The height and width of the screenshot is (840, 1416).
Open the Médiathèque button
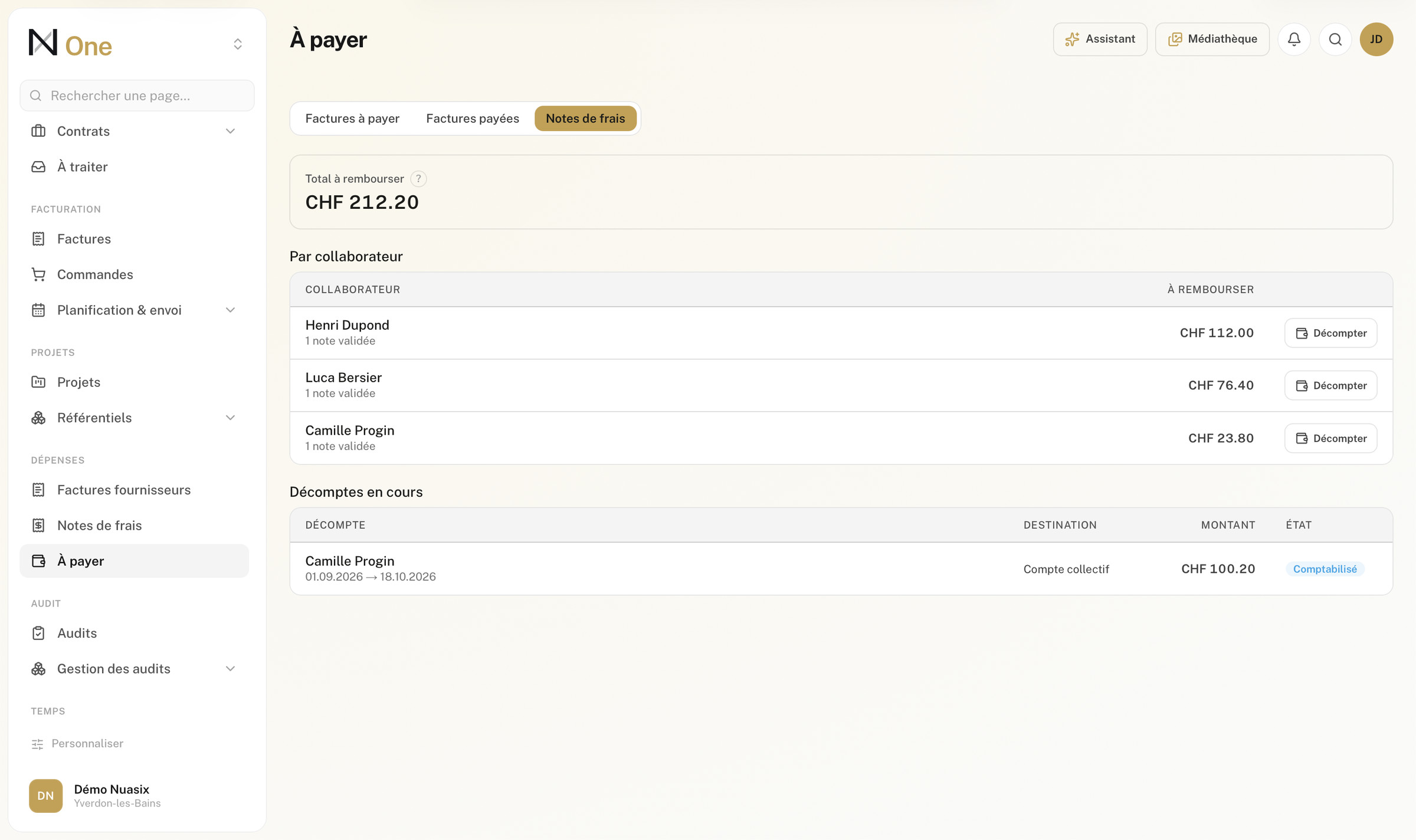click(1212, 39)
